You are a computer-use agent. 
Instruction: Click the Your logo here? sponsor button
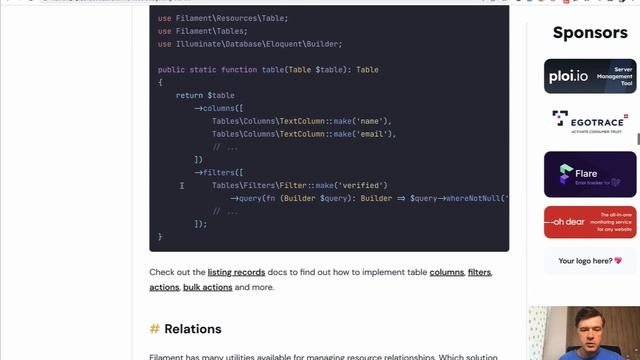590,260
